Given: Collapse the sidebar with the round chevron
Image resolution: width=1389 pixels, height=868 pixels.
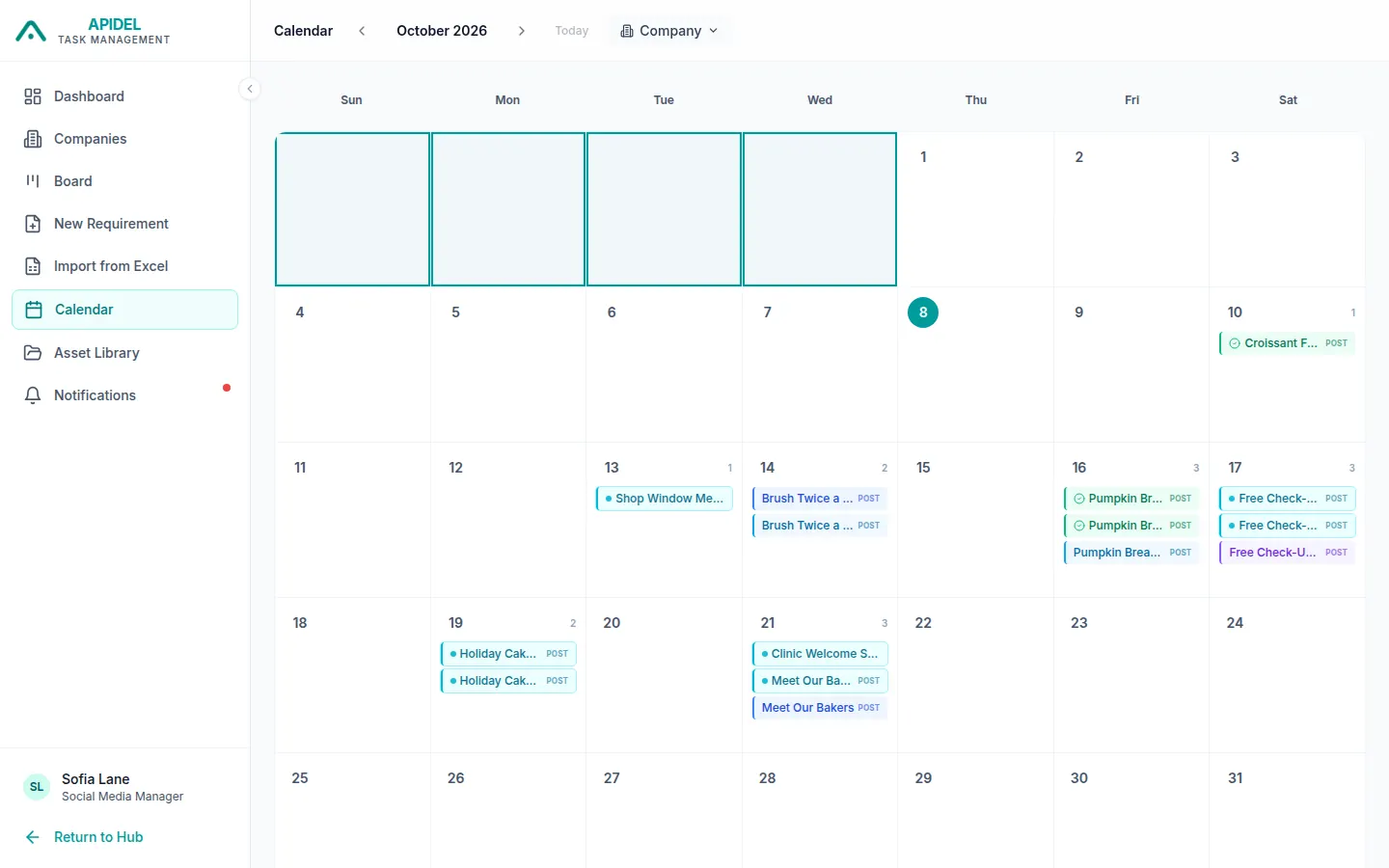Looking at the screenshot, I should (250, 89).
